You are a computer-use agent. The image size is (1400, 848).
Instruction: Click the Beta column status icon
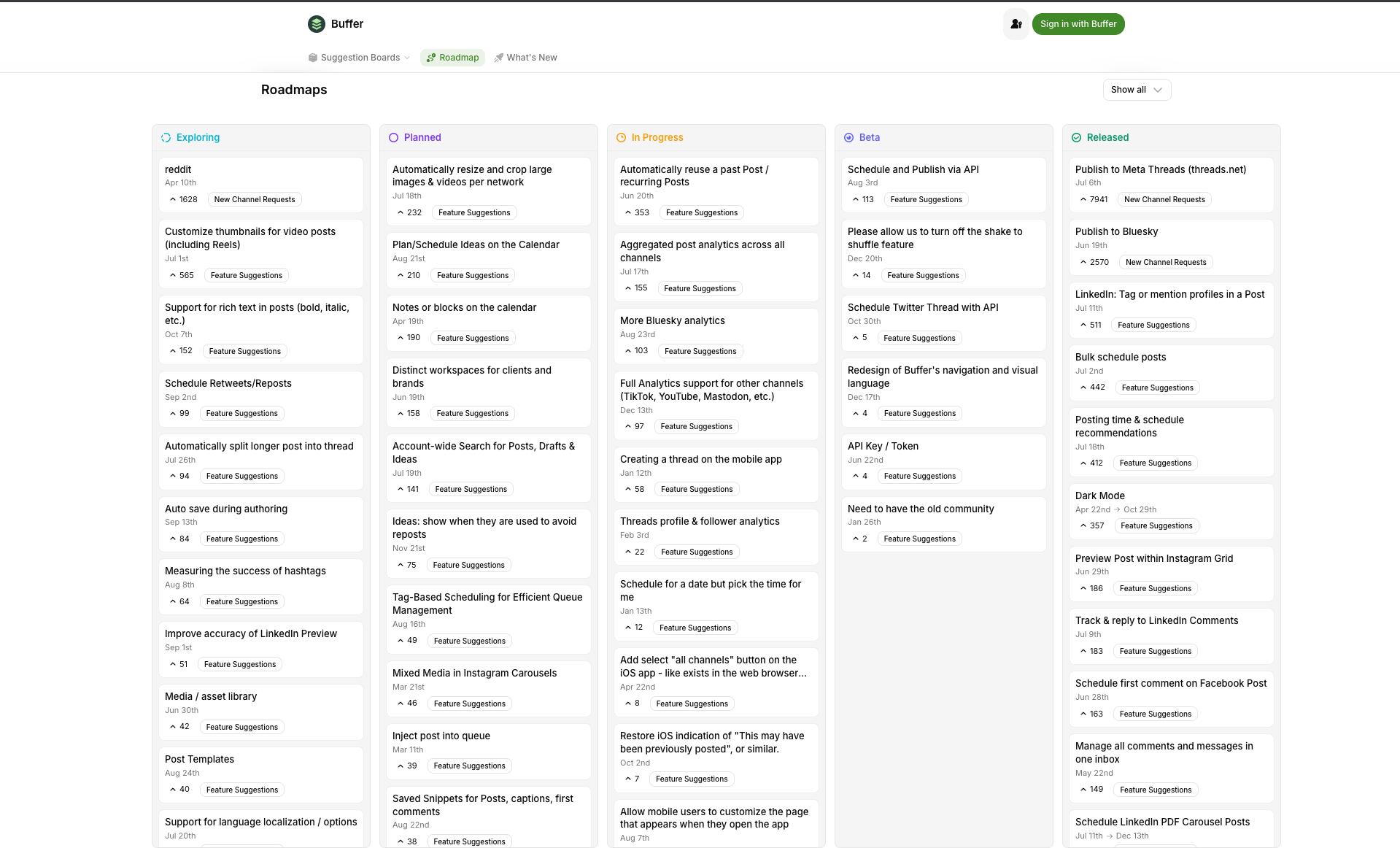848,137
